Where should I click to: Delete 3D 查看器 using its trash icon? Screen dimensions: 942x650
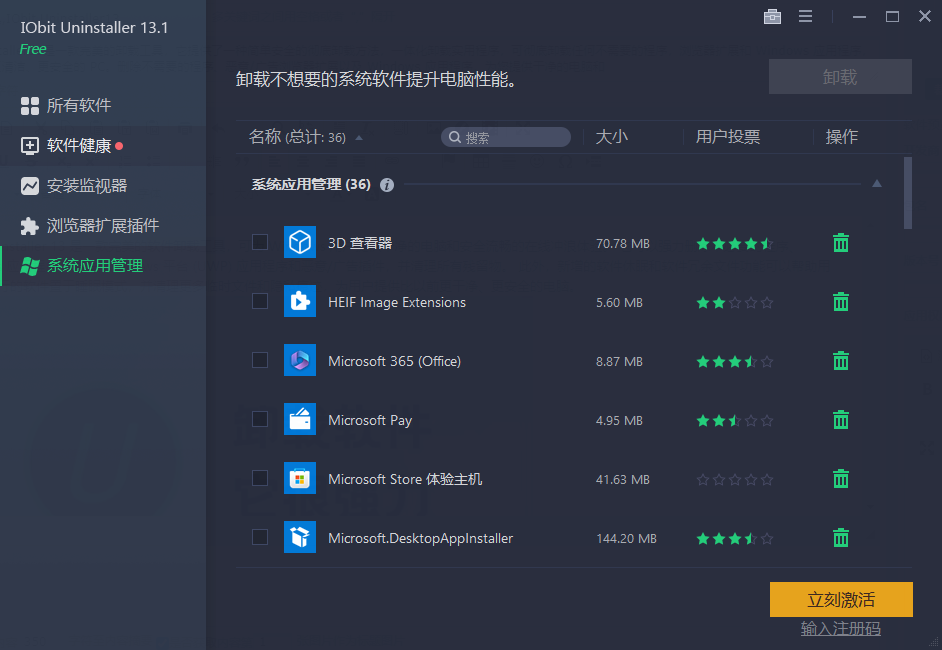coord(840,243)
